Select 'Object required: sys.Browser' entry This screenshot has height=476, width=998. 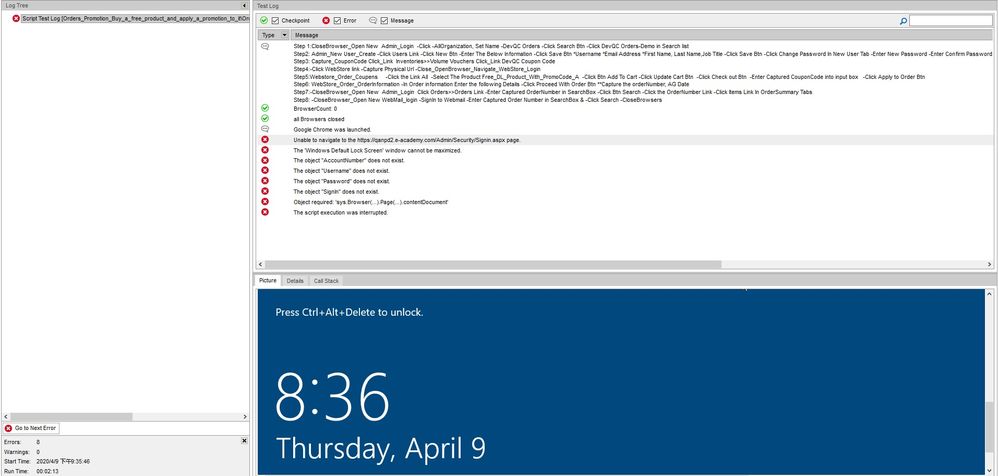[370, 202]
